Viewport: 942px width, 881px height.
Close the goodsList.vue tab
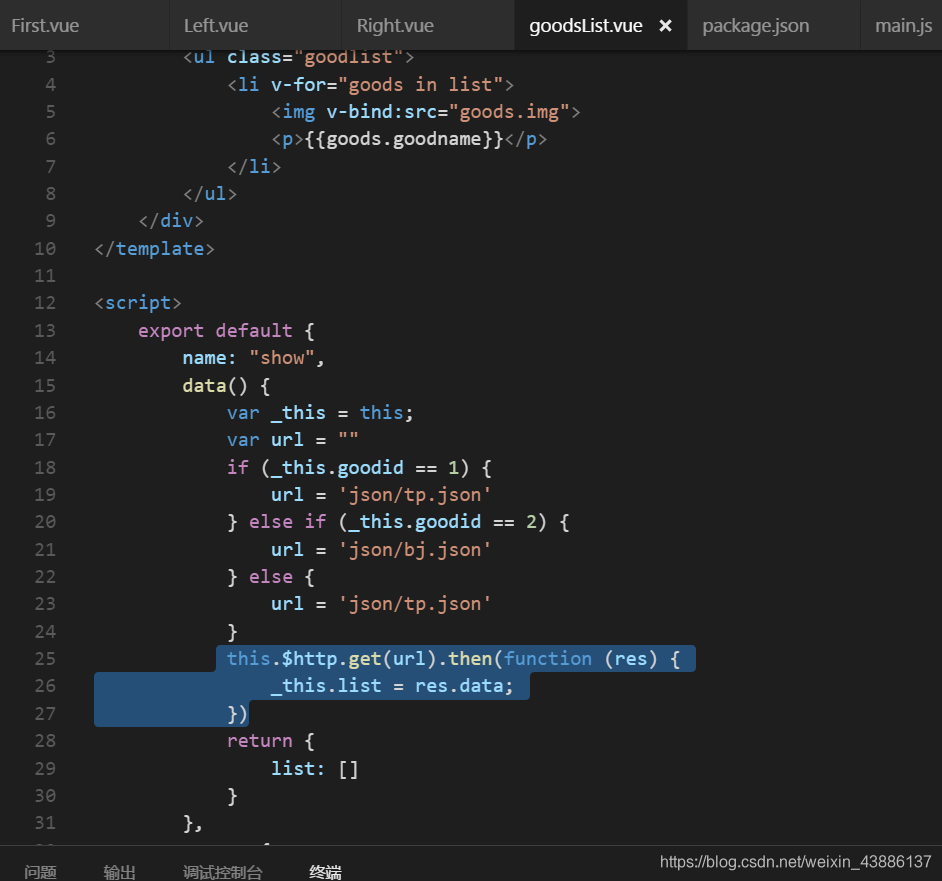pyautogui.click(x=665, y=26)
